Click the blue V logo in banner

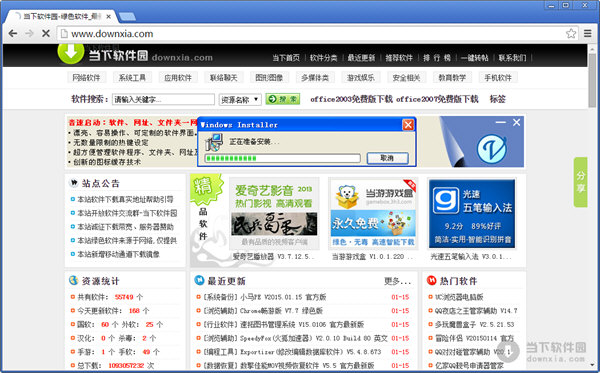click(492, 148)
